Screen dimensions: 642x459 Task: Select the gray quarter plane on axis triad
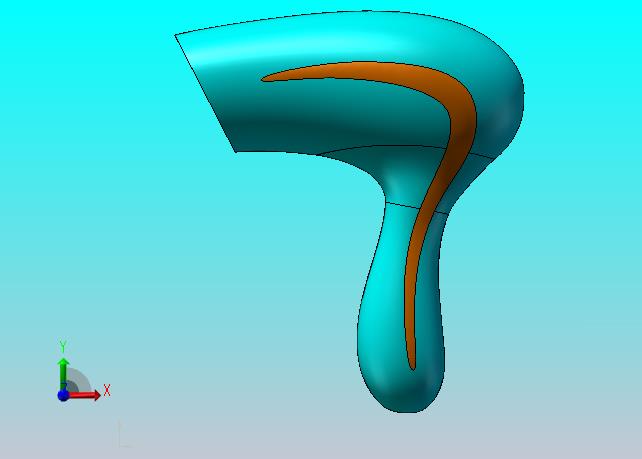(79, 380)
